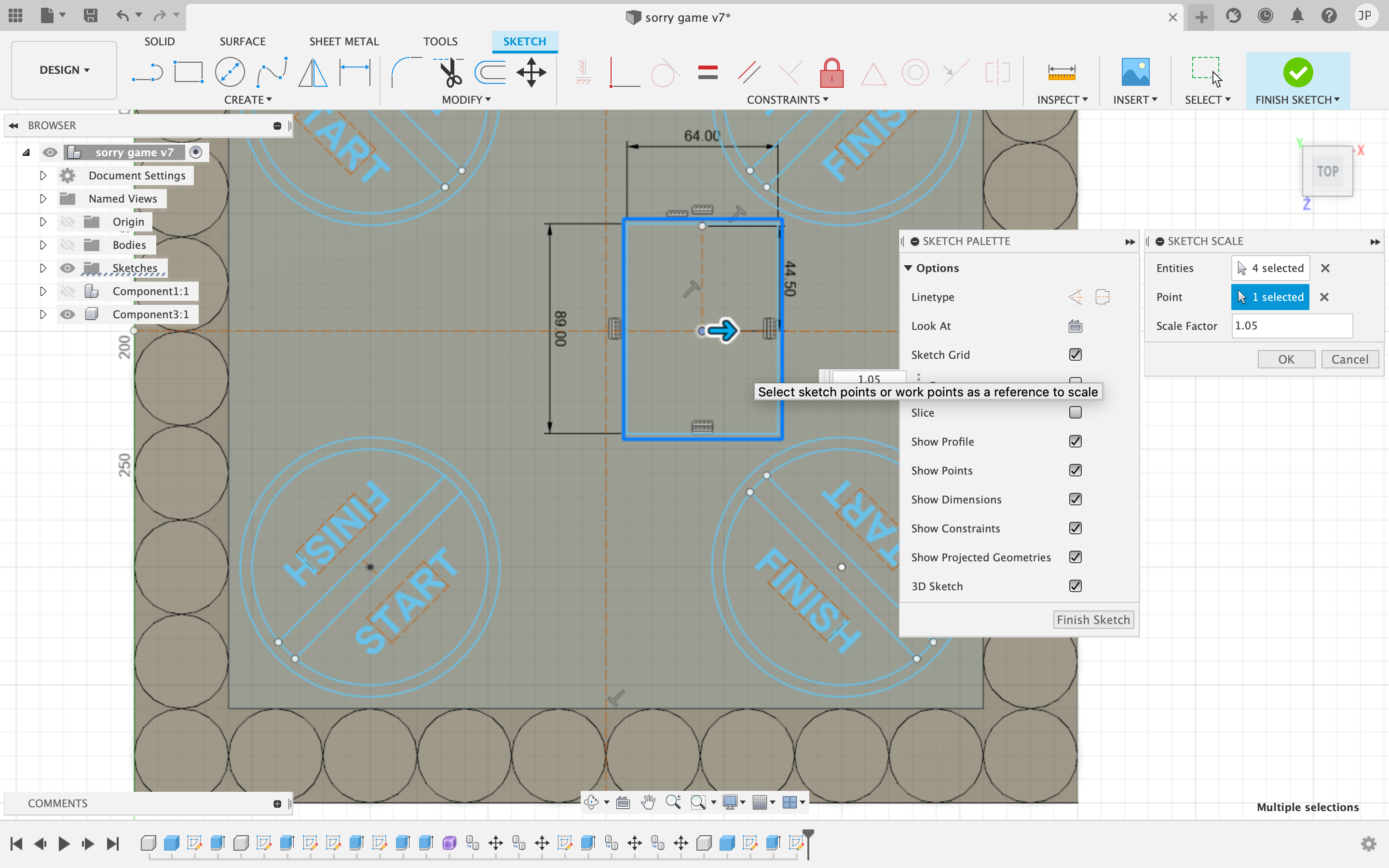The height and width of the screenshot is (868, 1389).
Task: Click Finish Sketch button in palette
Action: click(x=1093, y=620)
